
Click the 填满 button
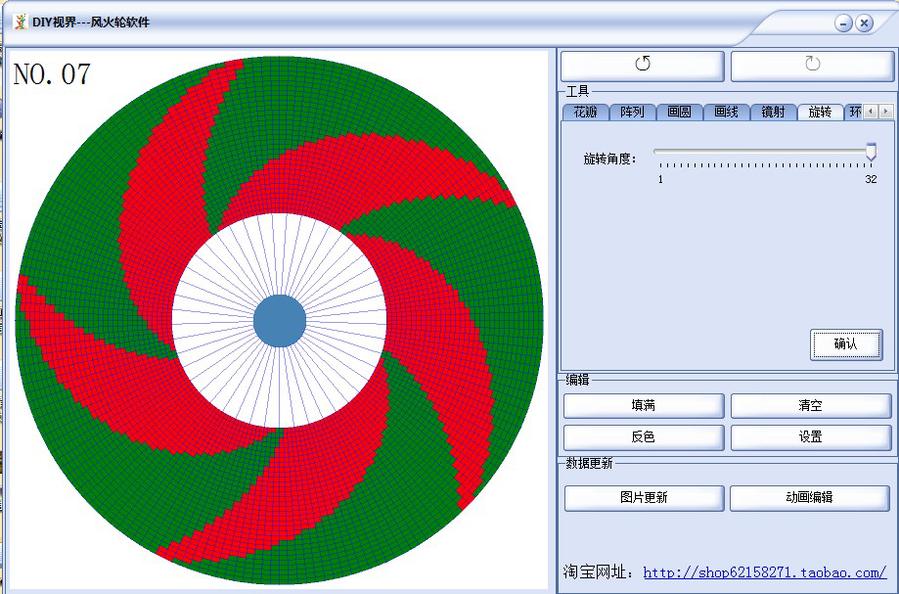click(643, 406)
